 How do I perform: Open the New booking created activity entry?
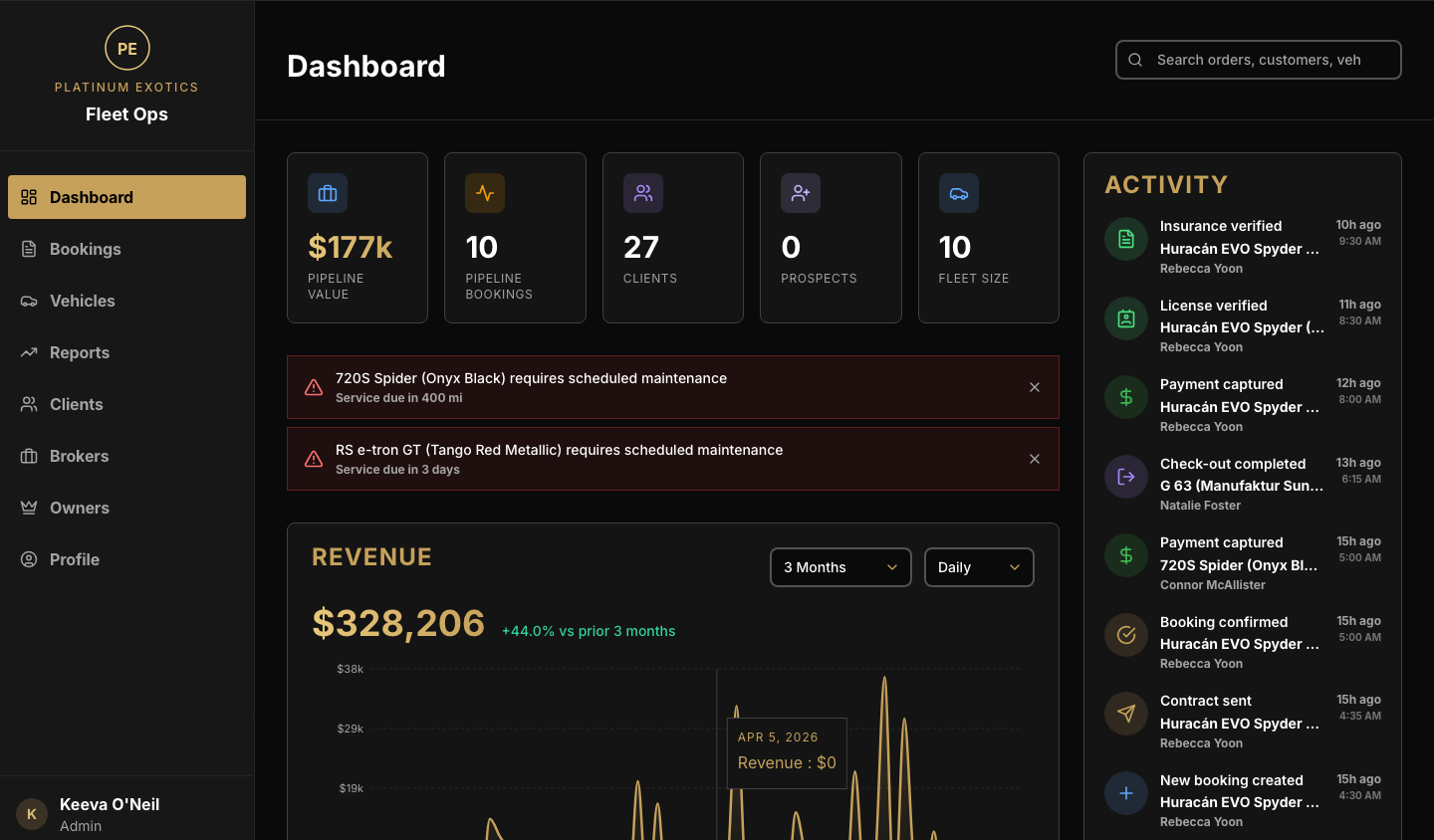pos(1243,800)
